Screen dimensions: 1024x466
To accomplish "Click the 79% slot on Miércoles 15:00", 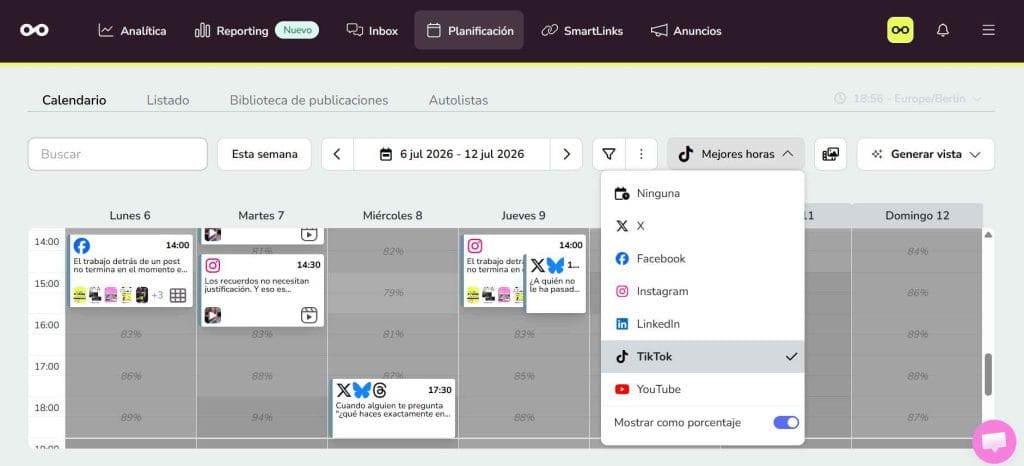I will (x=393, y=292).
